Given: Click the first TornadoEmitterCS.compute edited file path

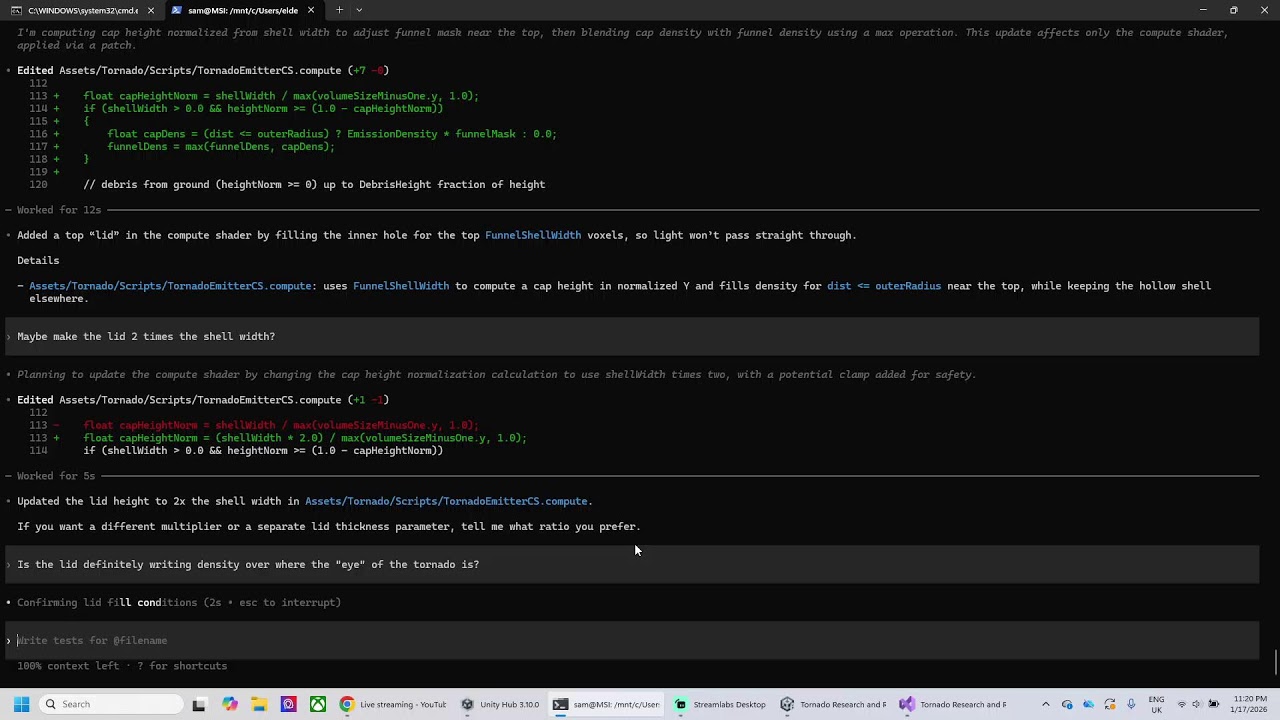Looking at the screenshot, I should tap(200, 71).
